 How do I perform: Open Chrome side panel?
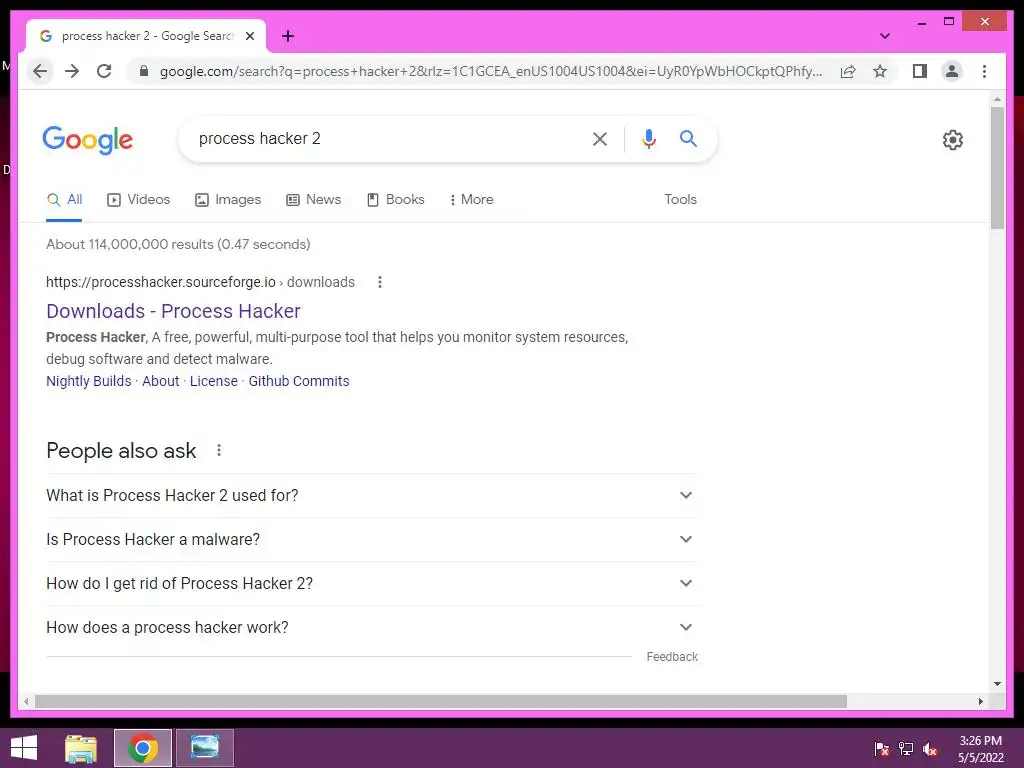click(x=920, y=71)
